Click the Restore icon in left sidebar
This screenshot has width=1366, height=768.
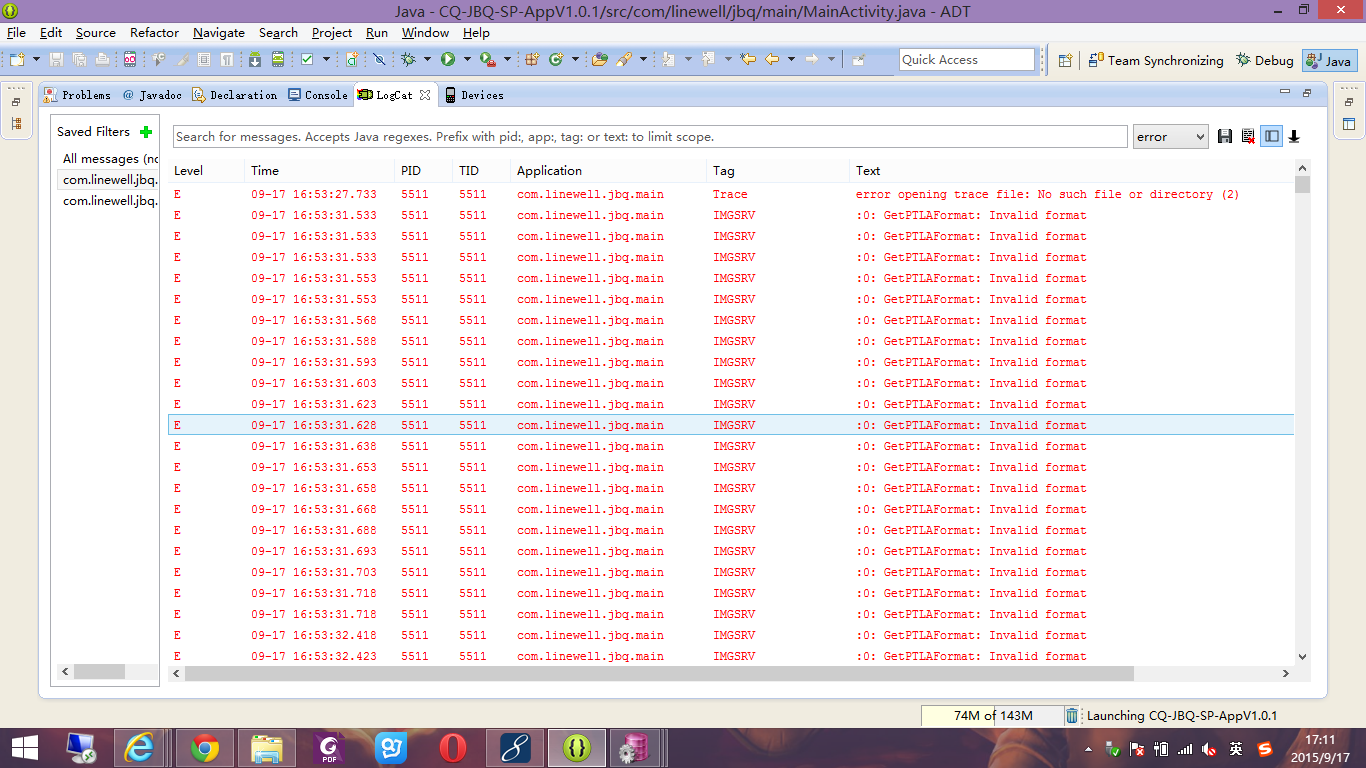click(16, 102)
